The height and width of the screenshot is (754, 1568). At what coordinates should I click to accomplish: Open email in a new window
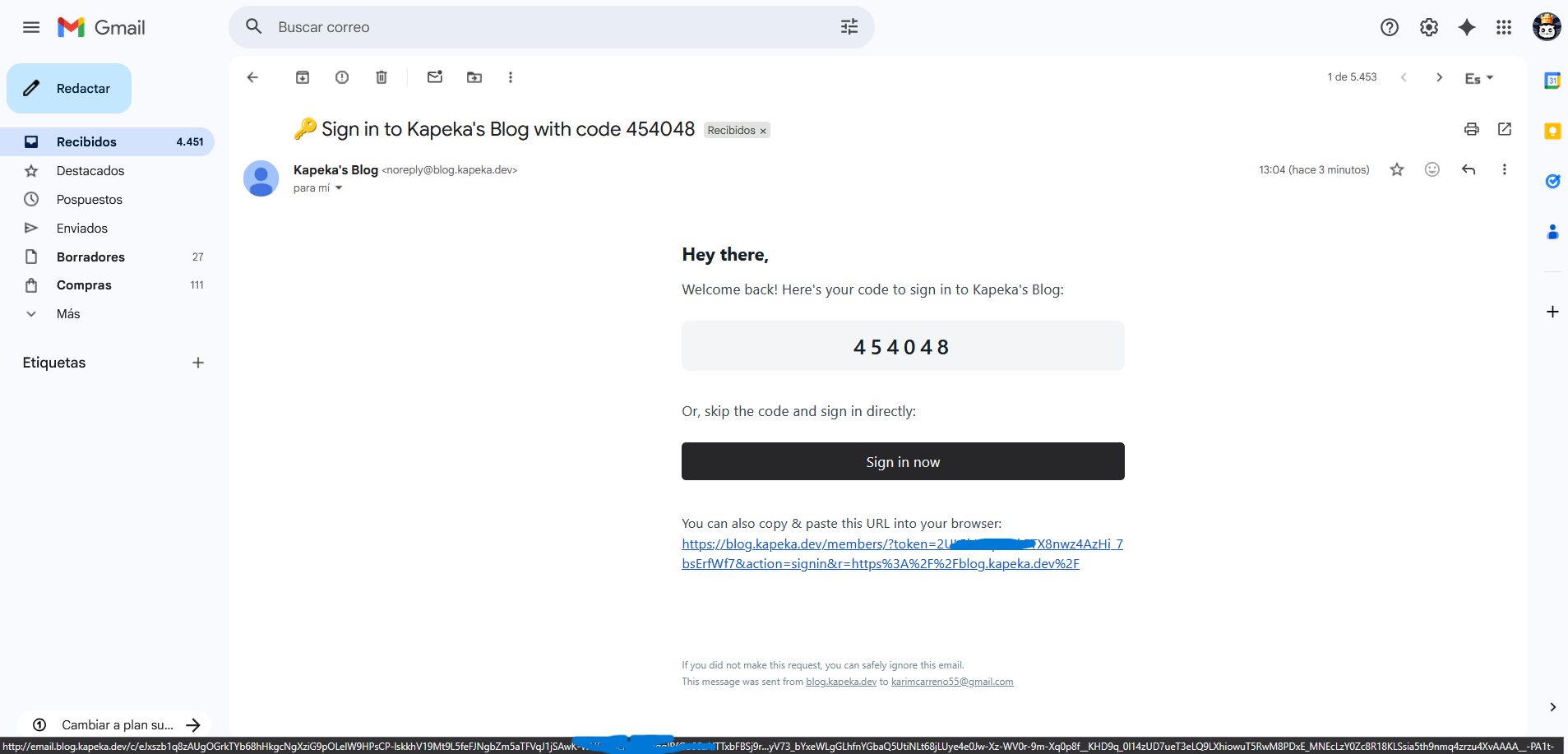tap(1505, 129)
